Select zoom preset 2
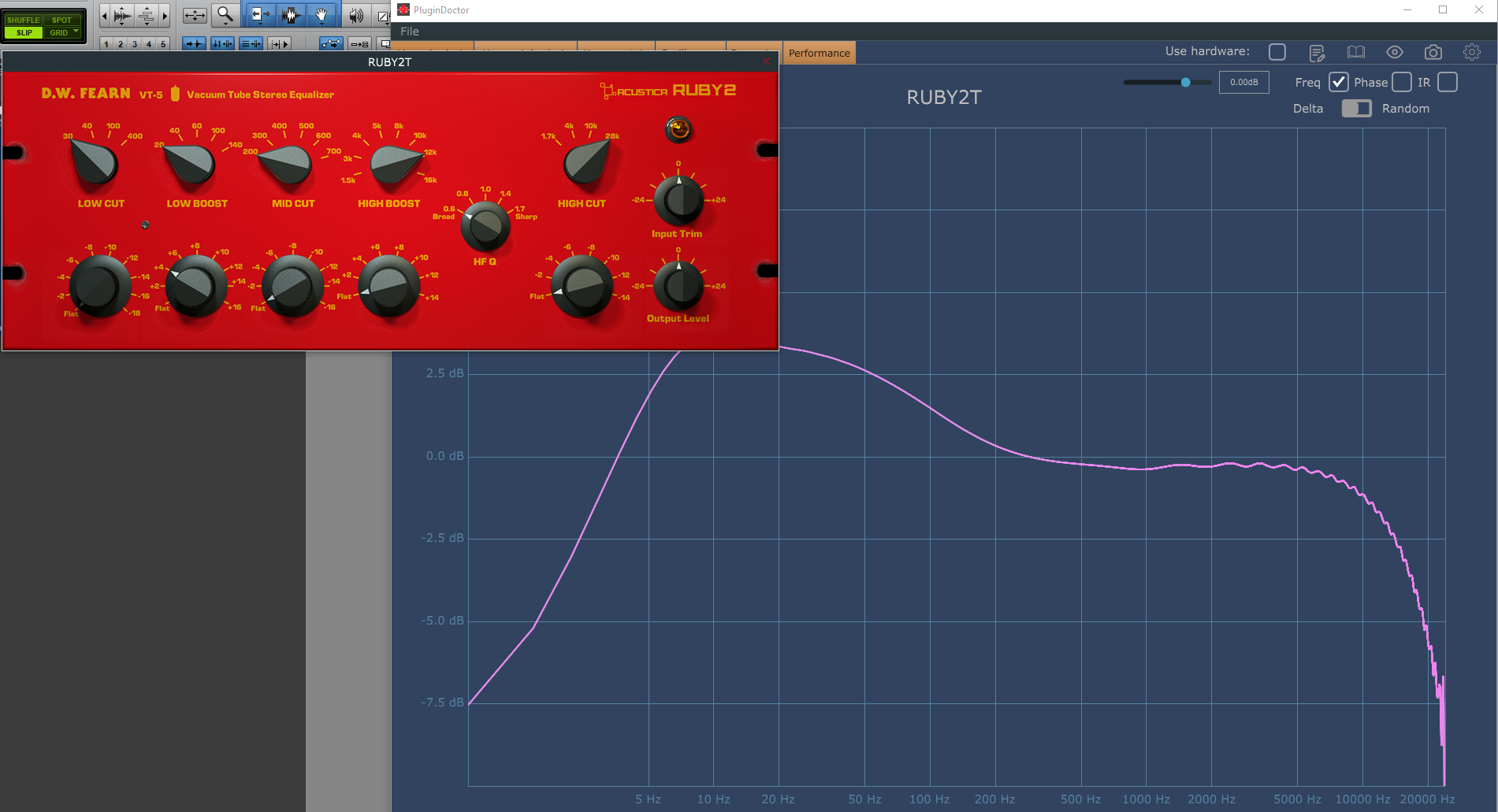The image size is (1498, 812). coord(121,44)
